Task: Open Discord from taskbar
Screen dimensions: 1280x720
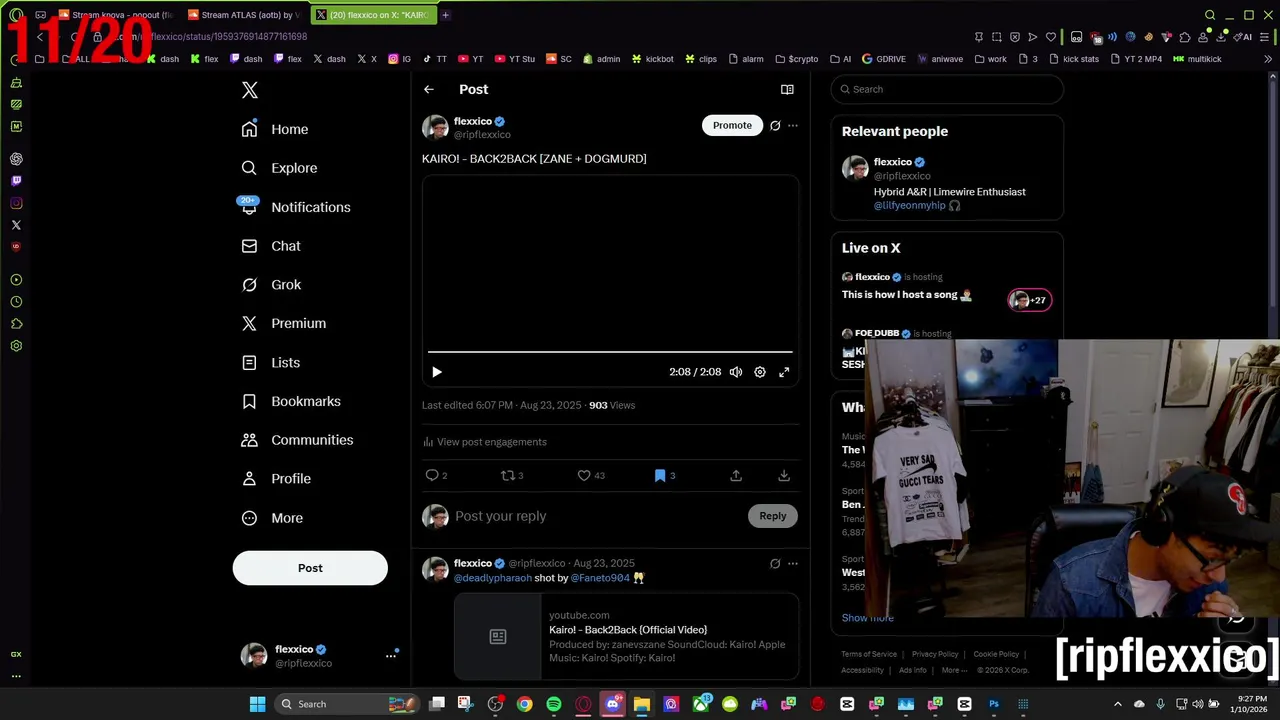Action: pyautogui.click(x=613, y=704)
